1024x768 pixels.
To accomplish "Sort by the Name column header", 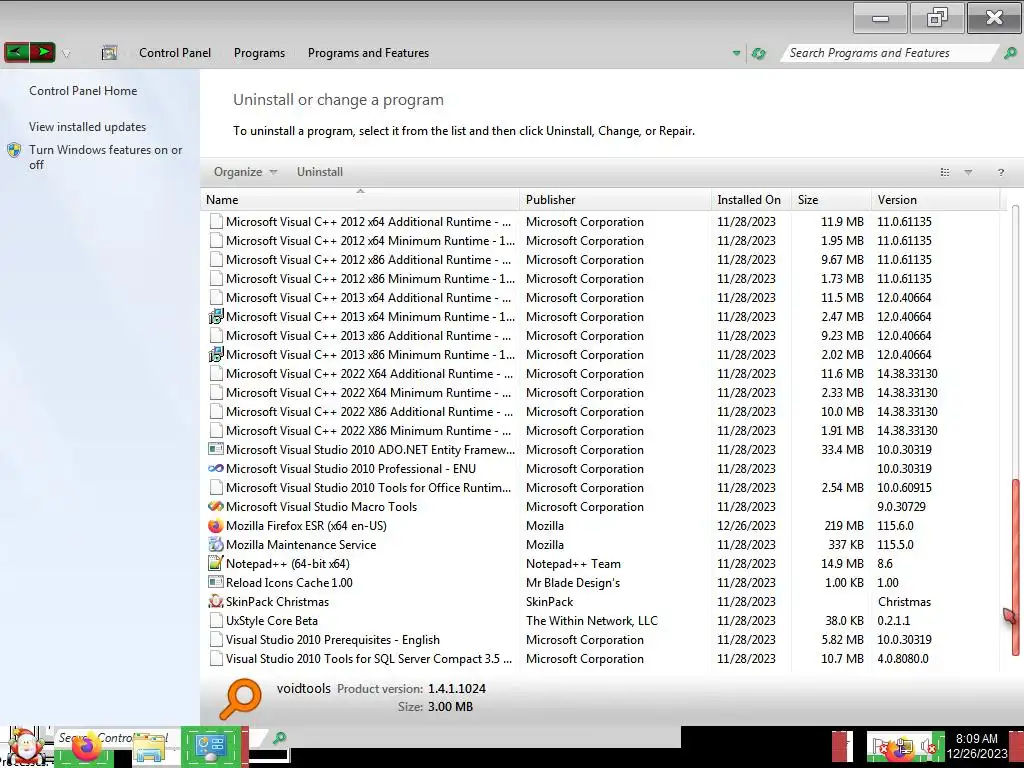I will pyautogui.click(x=360, y=199).
